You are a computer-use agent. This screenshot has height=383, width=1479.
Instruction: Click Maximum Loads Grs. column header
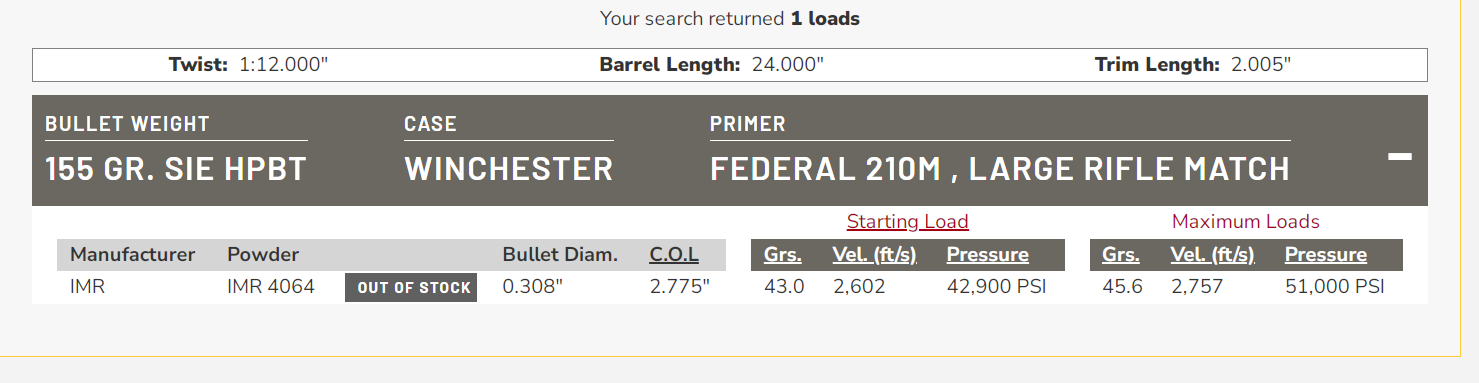1120,255
